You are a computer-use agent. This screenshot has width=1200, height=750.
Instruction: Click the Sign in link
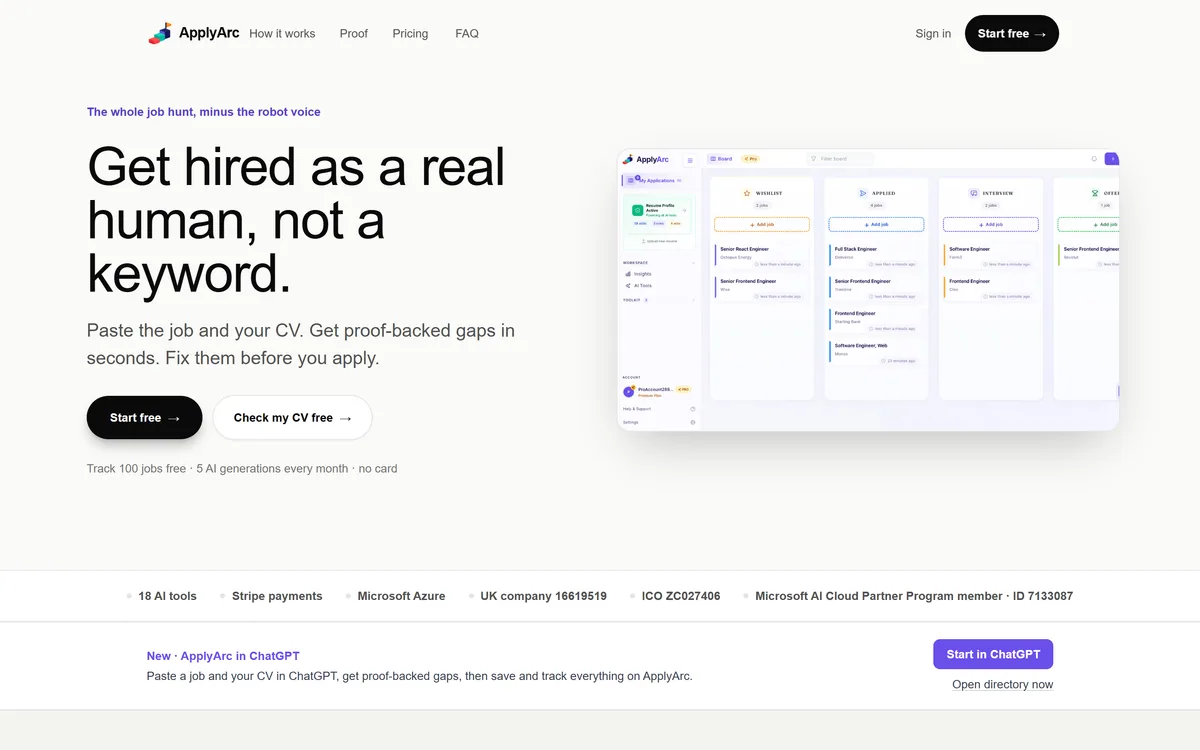(x=933, y=33)
